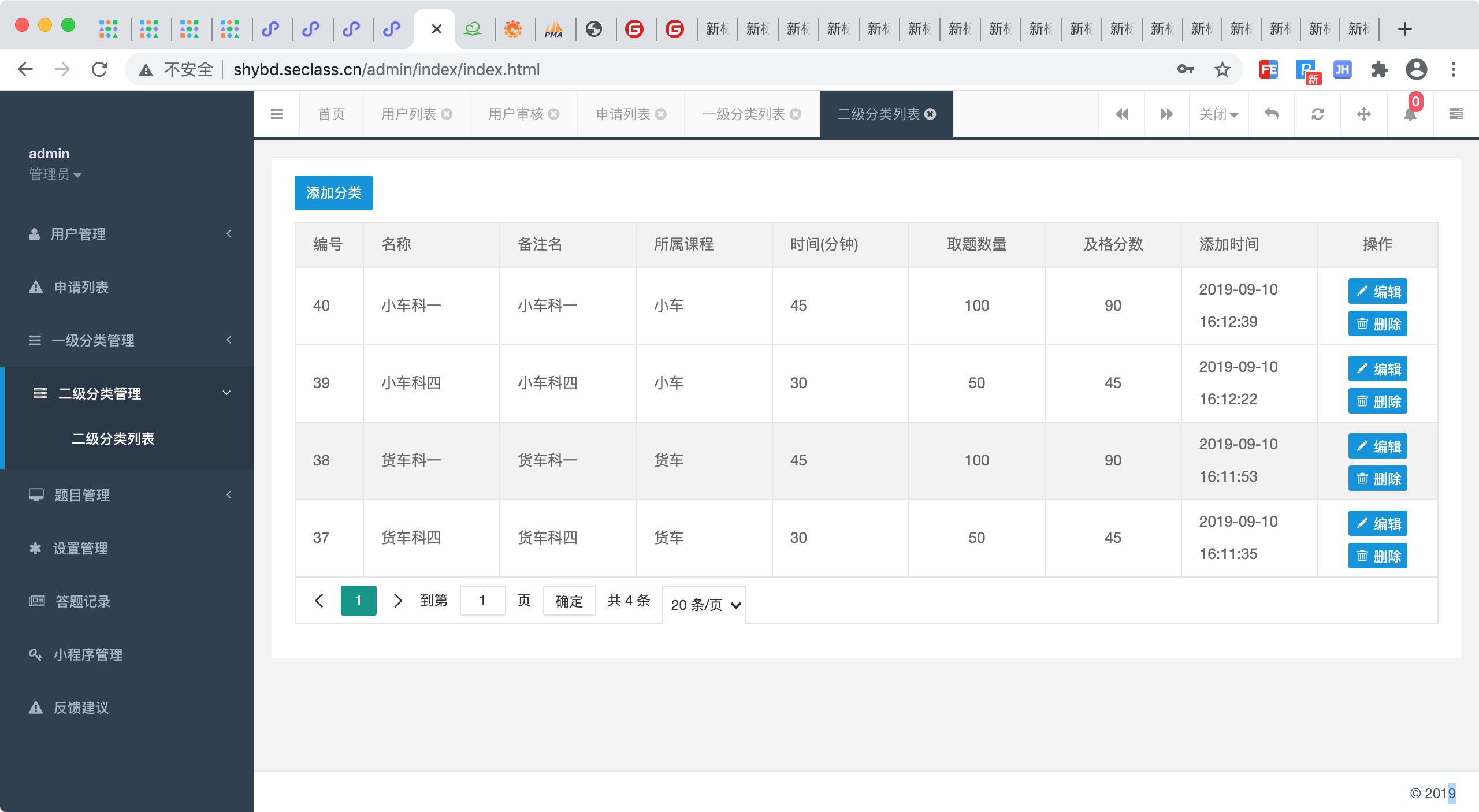Switch to the 申请列表 tab
Image resolution: width=1479 pixels, height=812 pixels.
(623, 114)
